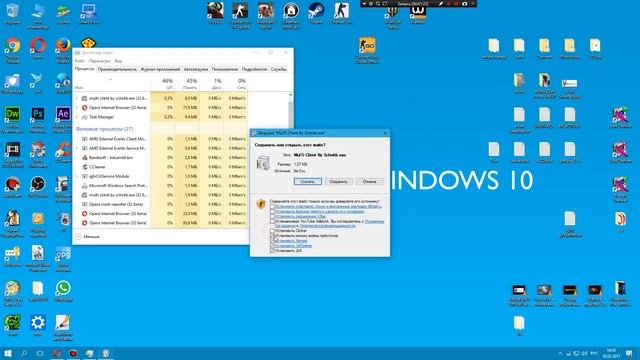Click the shield warning icon in download dialog
This screenshot has width=640, height=360.
point(261,204)
